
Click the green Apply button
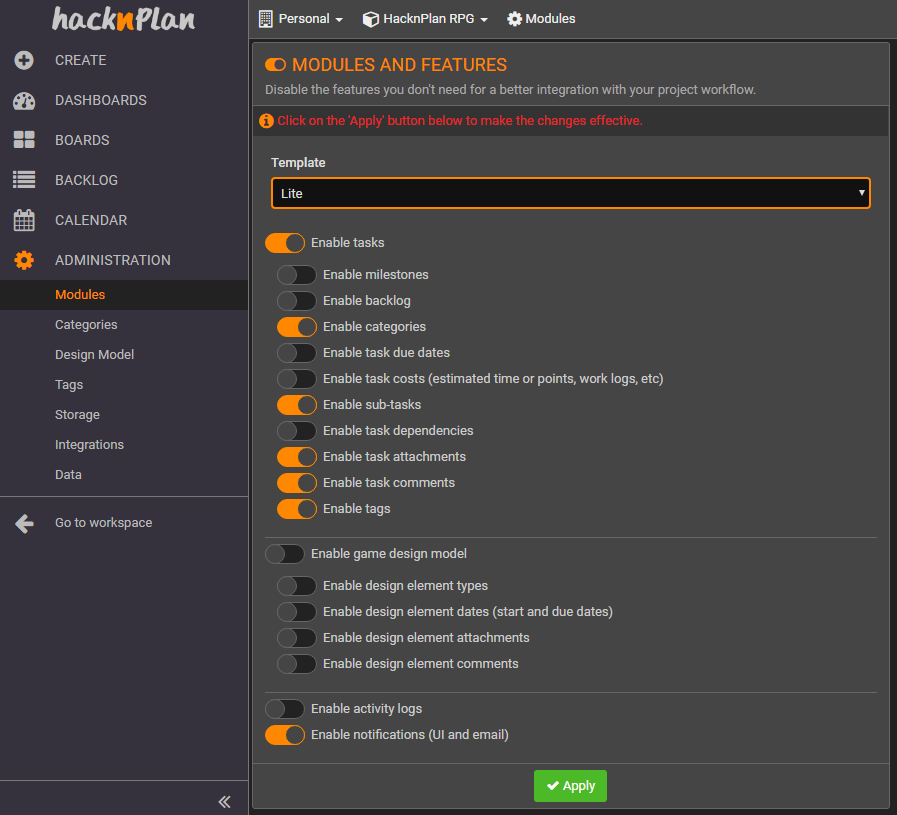[x=570, y=786]
